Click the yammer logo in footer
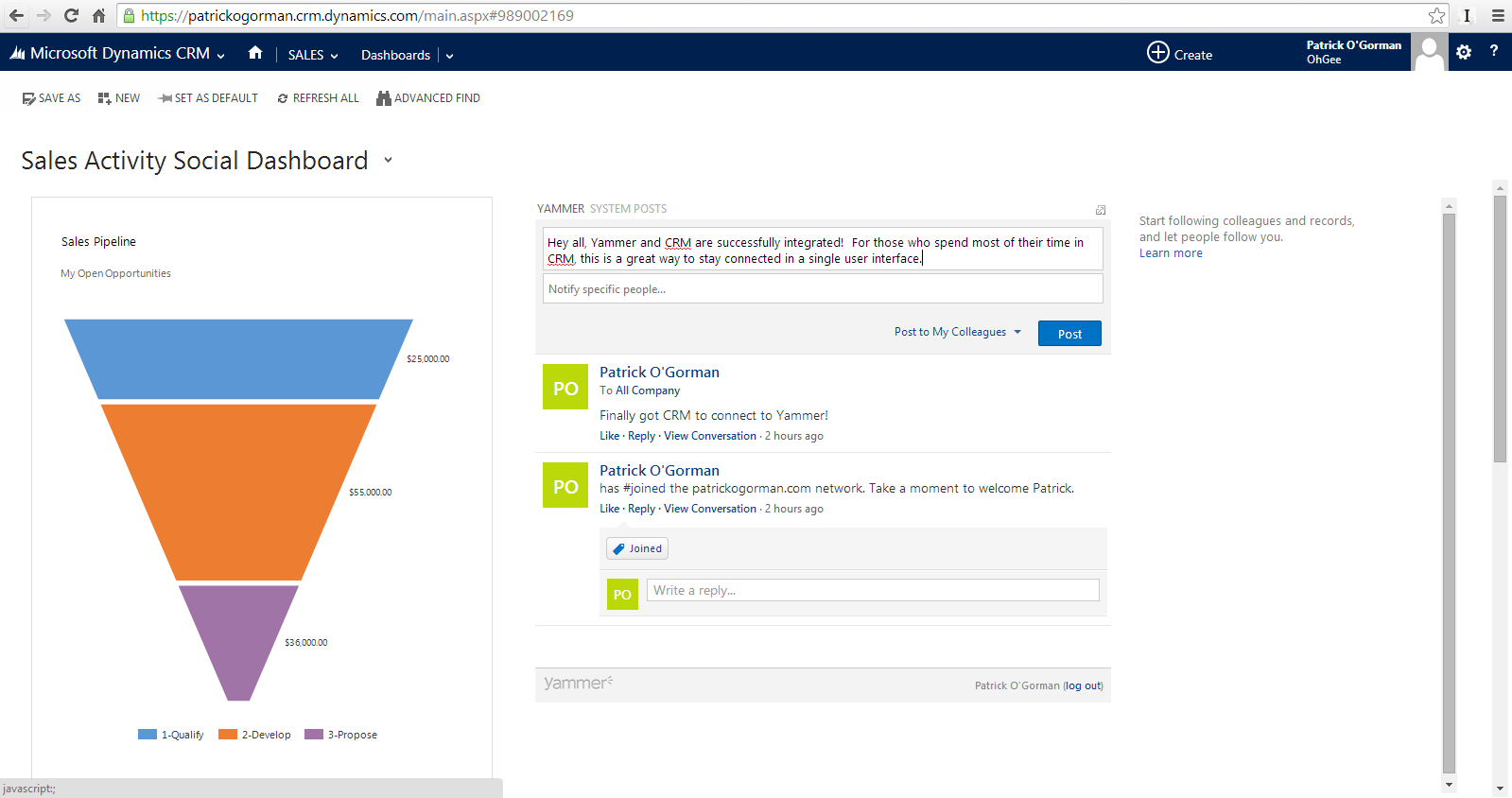Screen dimensions: 1512x798 [578, 683]
